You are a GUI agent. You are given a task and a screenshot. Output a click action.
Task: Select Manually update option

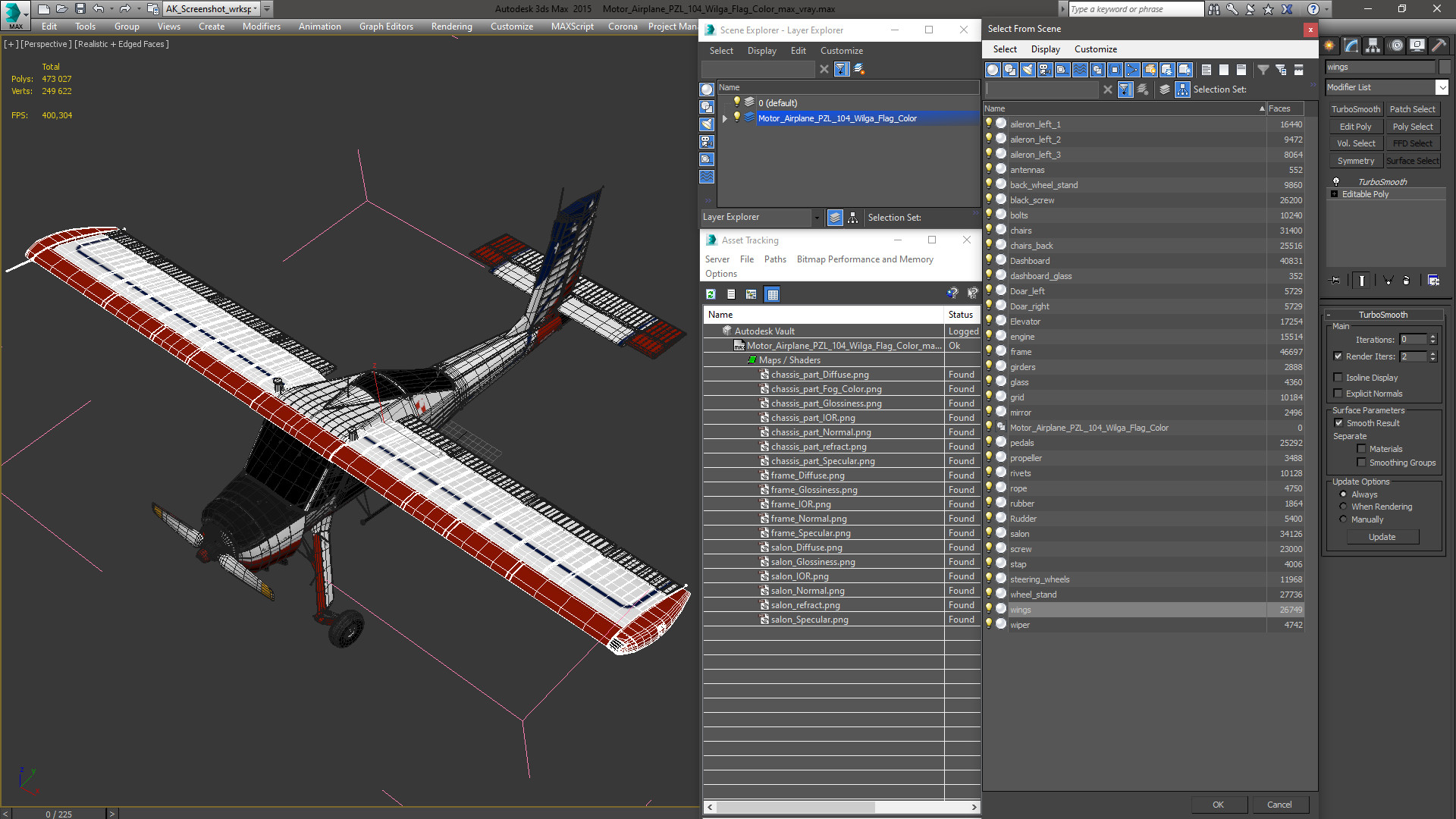[x=1343, y=519]
